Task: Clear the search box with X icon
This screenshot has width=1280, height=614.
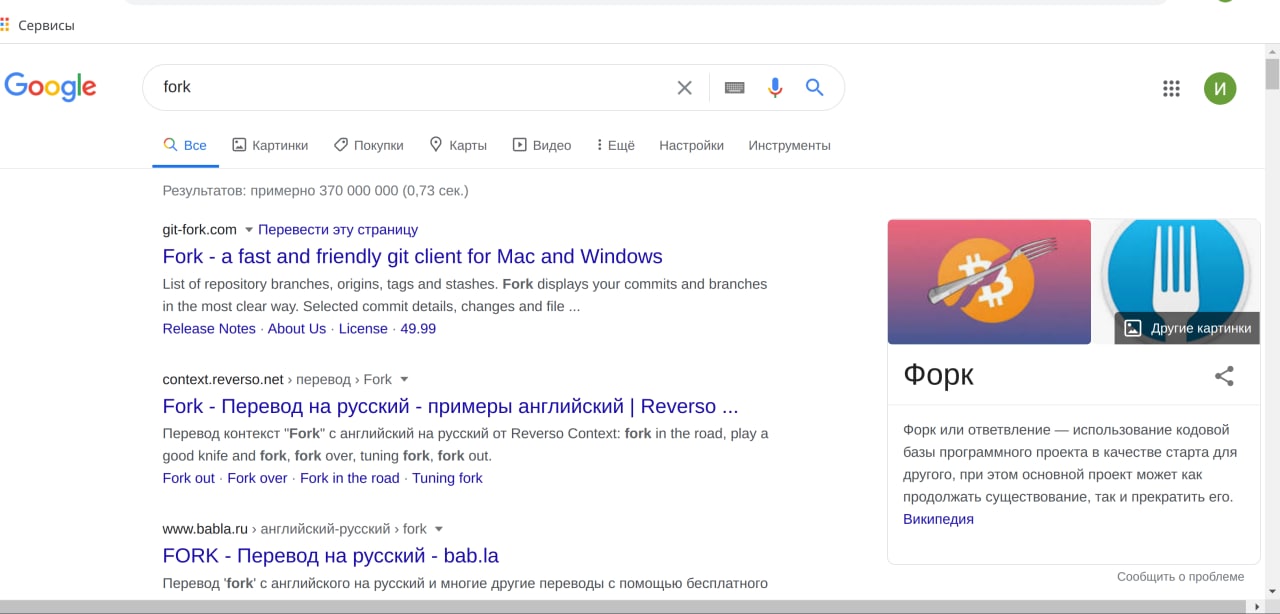Action: (684, 88)
